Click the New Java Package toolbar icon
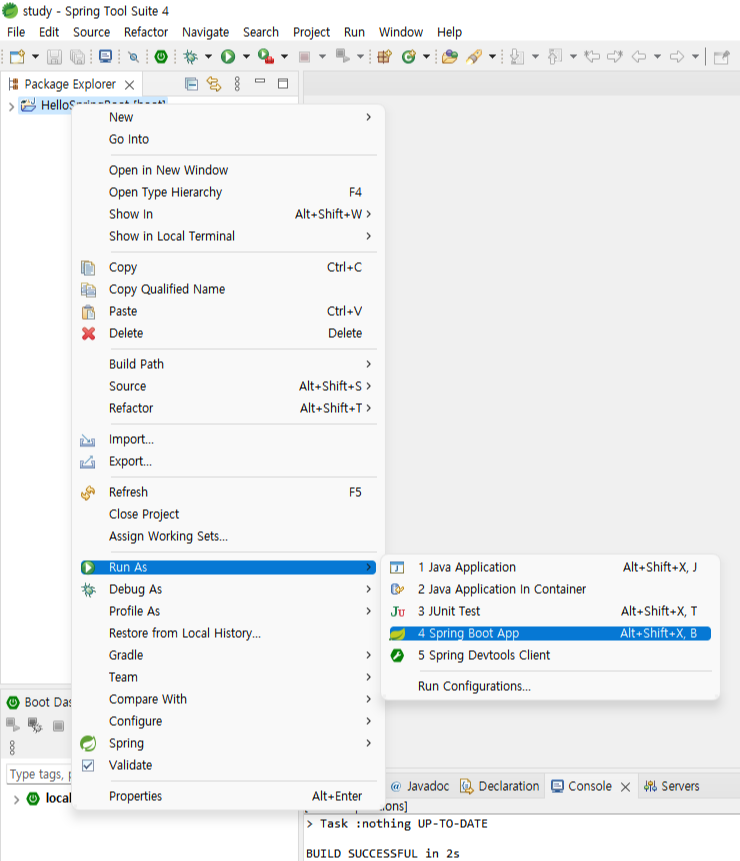740x861 pixels. (x=384, y=56)
